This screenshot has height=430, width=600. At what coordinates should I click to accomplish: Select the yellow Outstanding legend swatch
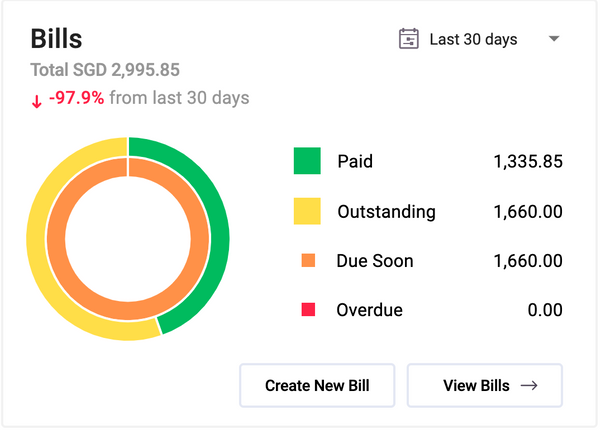tap(307, 211)
